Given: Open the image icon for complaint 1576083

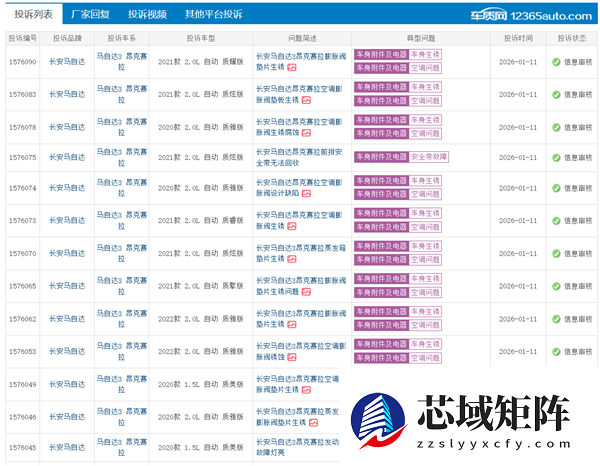Looking at the screenshot, I should coord(306,100).
